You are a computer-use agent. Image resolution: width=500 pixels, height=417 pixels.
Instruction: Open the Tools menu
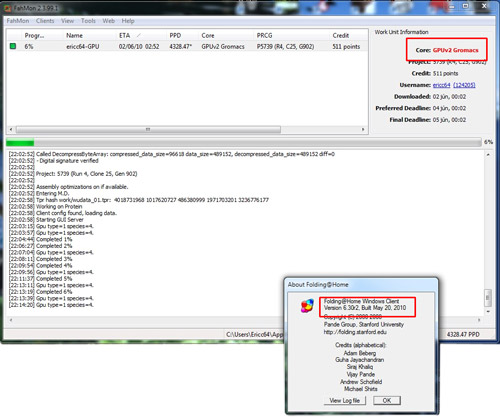[88, 21]
